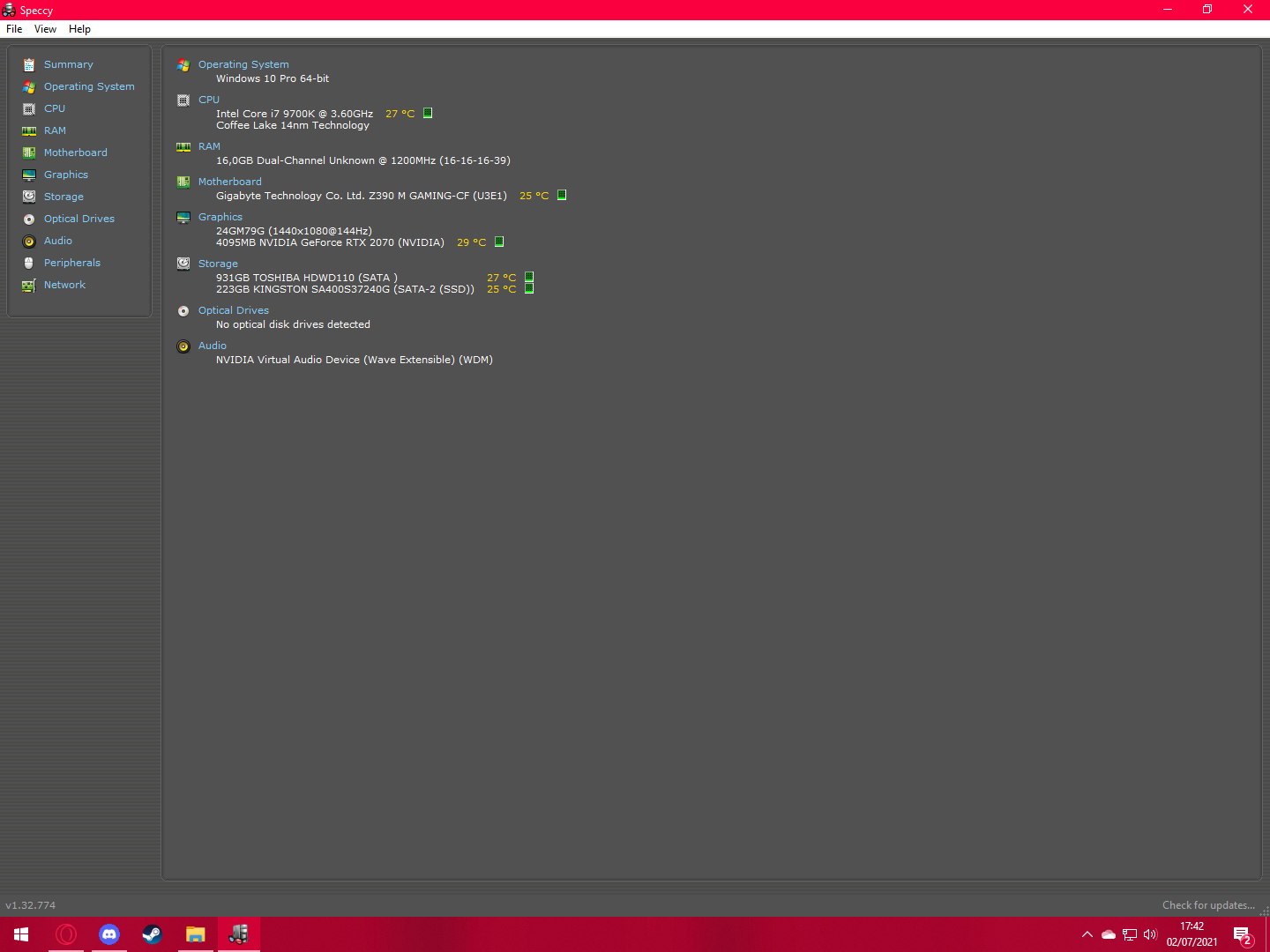Click the Operating System Windows flag sidebar icon
1270x952 pixels.
click(29, 86)
